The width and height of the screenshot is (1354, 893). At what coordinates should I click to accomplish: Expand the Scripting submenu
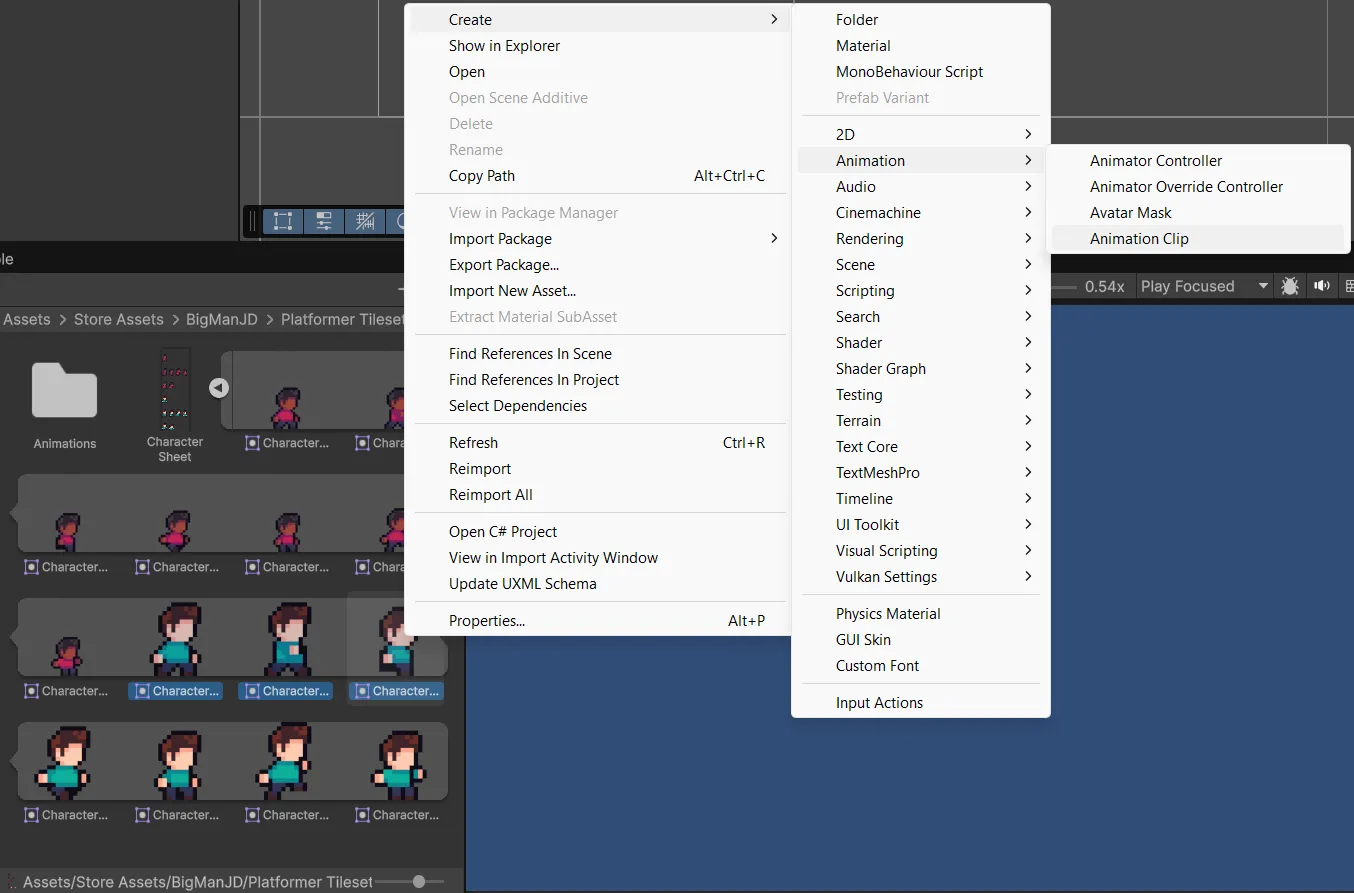(920, 291)
